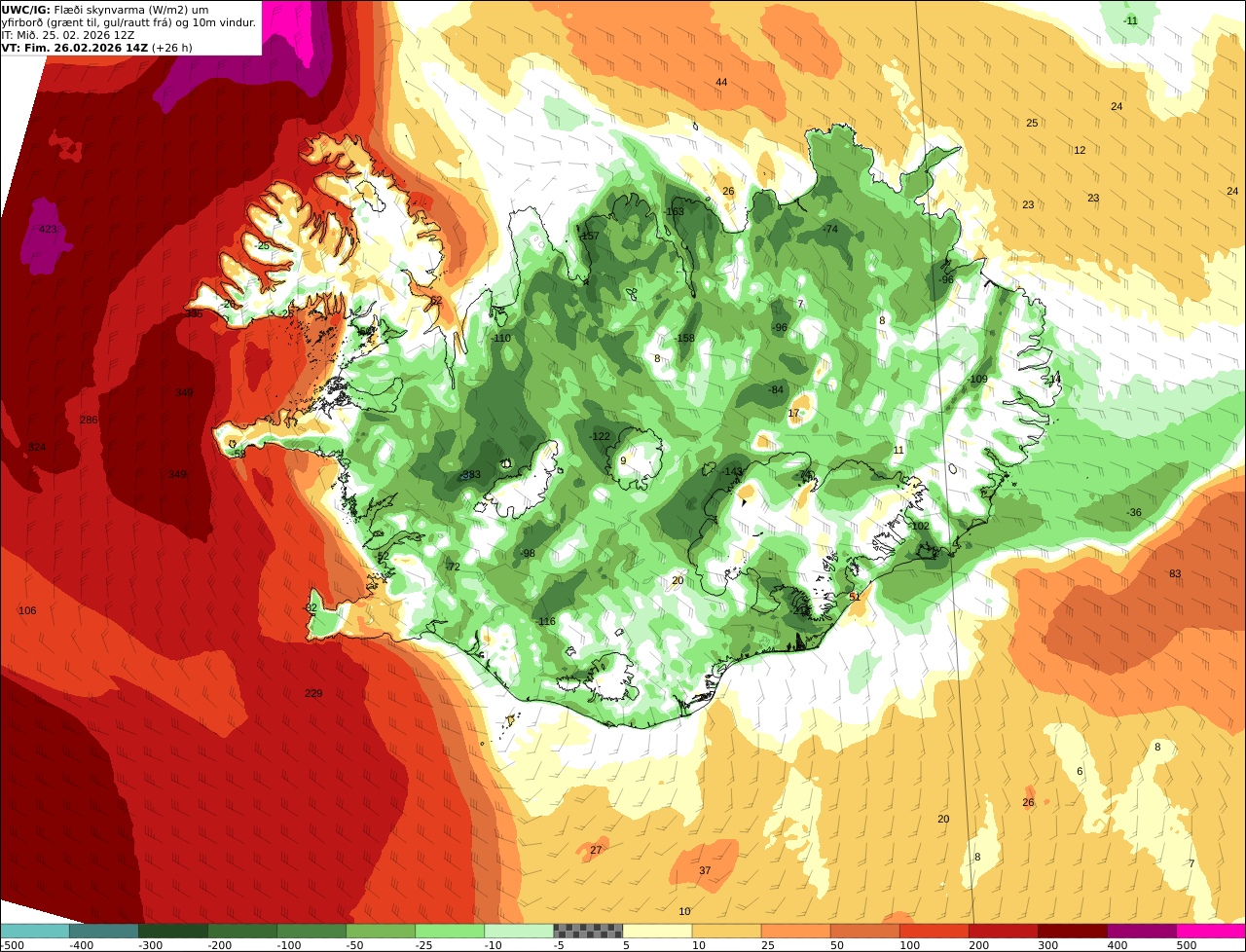
Task: Click the map value 17
Action: pos(793,414)
